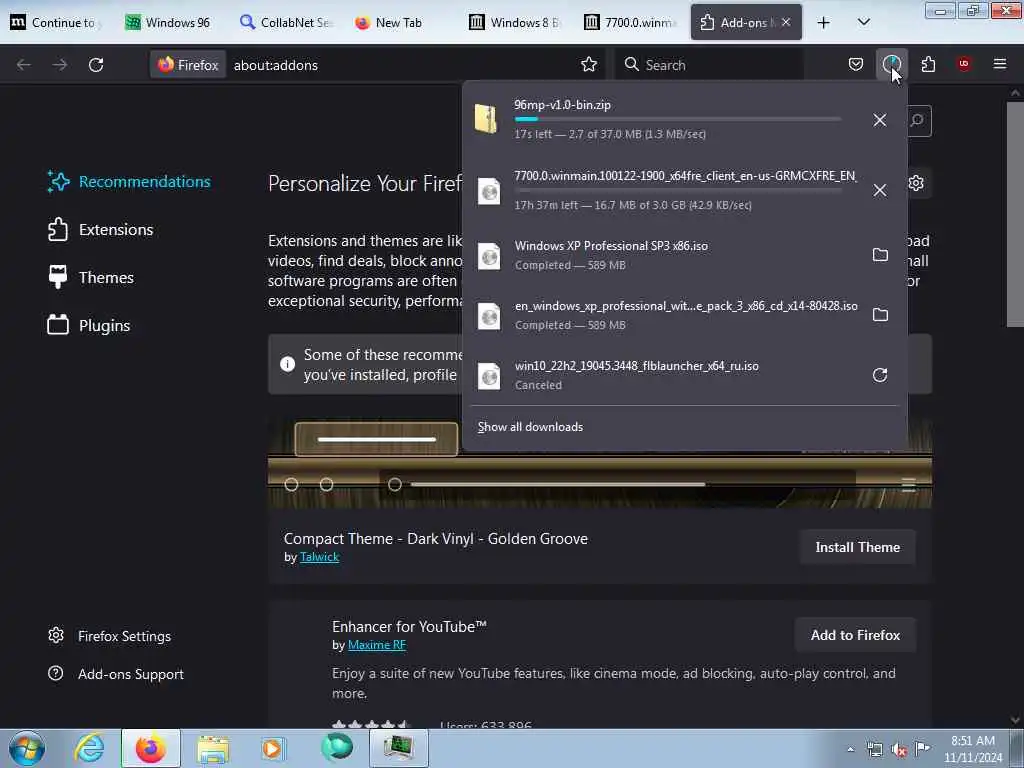Screen dimensions: 1024x768
Task: Open the Pocket save icon
Action: pyautogui.click(x=856, y=64)
